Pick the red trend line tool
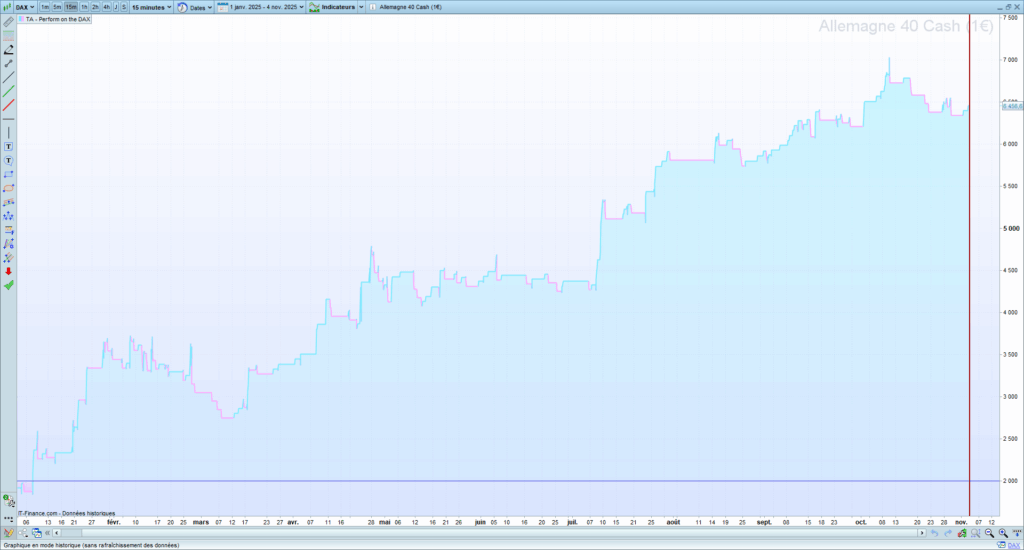 9,105
